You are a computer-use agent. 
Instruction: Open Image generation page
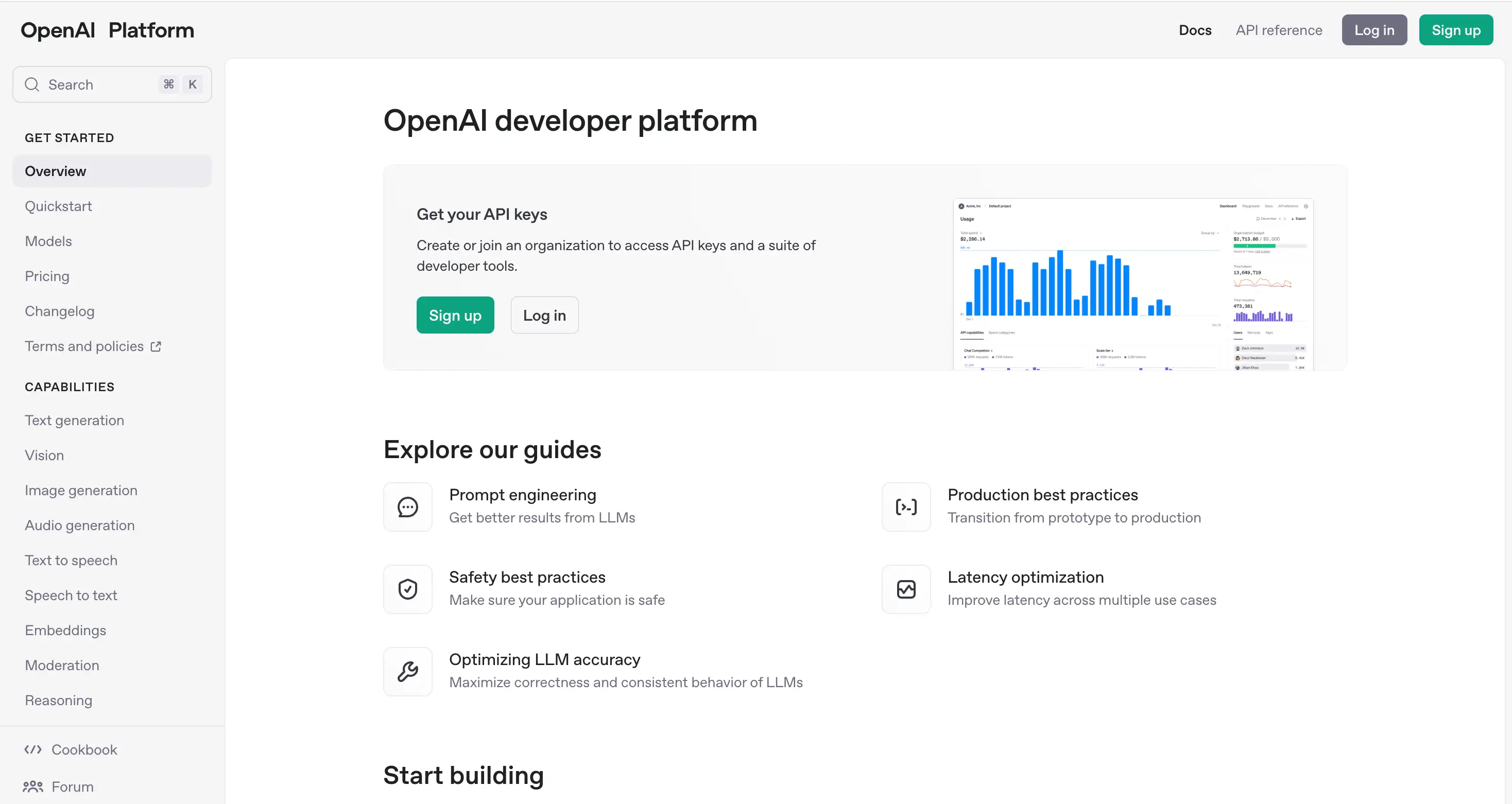81,490
